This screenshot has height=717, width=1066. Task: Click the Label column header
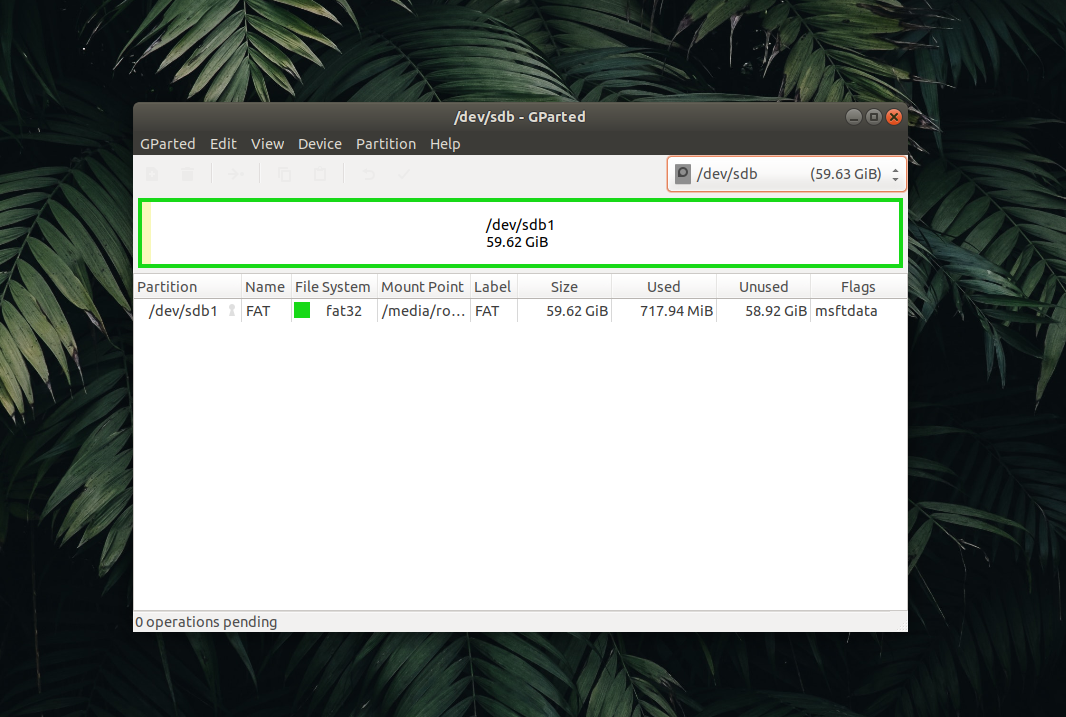492,287
